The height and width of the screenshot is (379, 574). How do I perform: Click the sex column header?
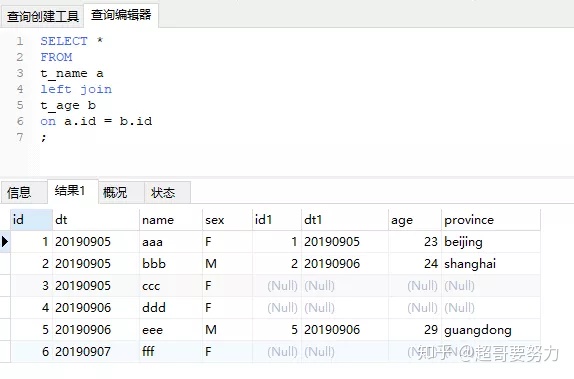227,220
